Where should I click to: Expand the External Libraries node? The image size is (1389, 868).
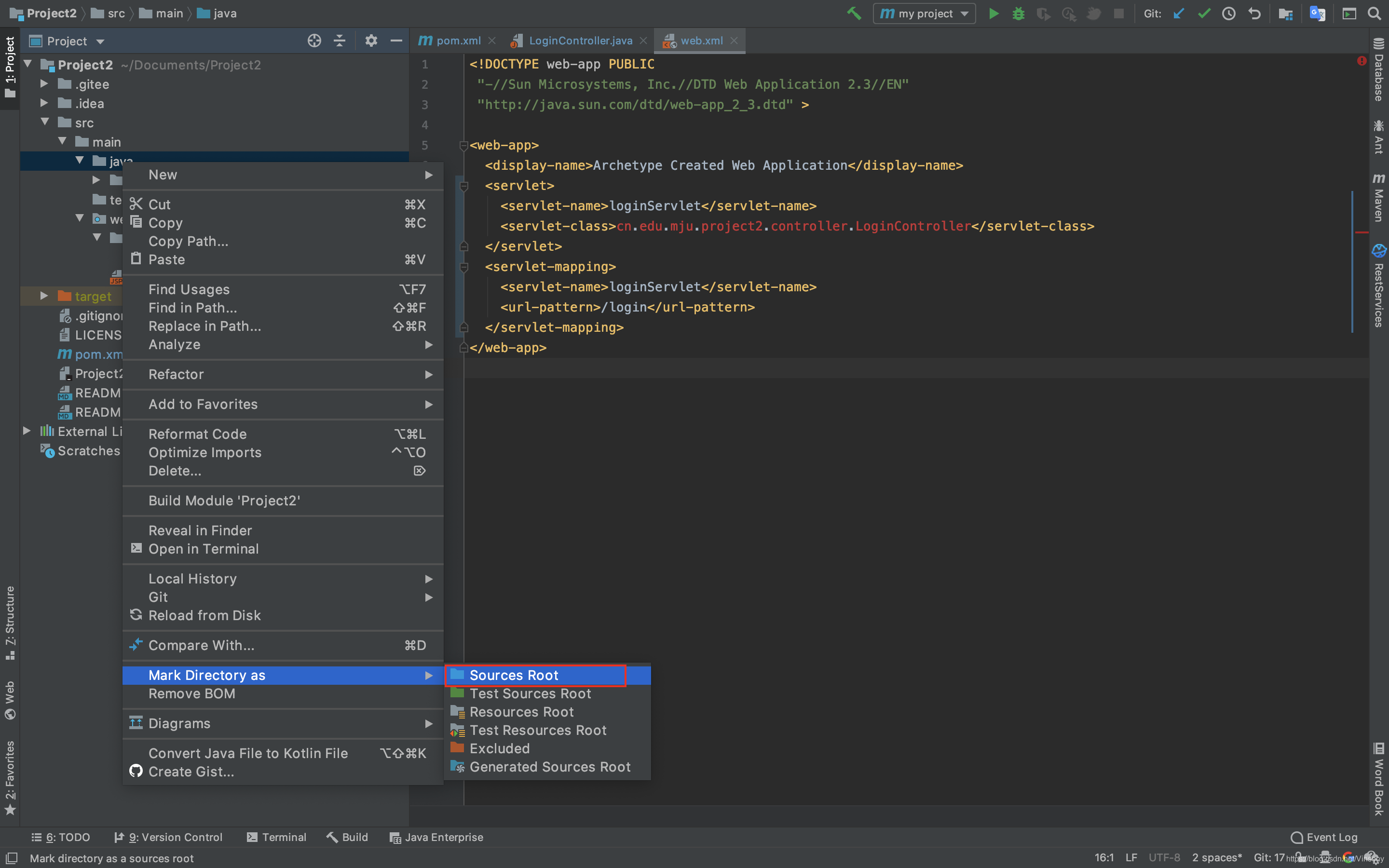[26, 431]
